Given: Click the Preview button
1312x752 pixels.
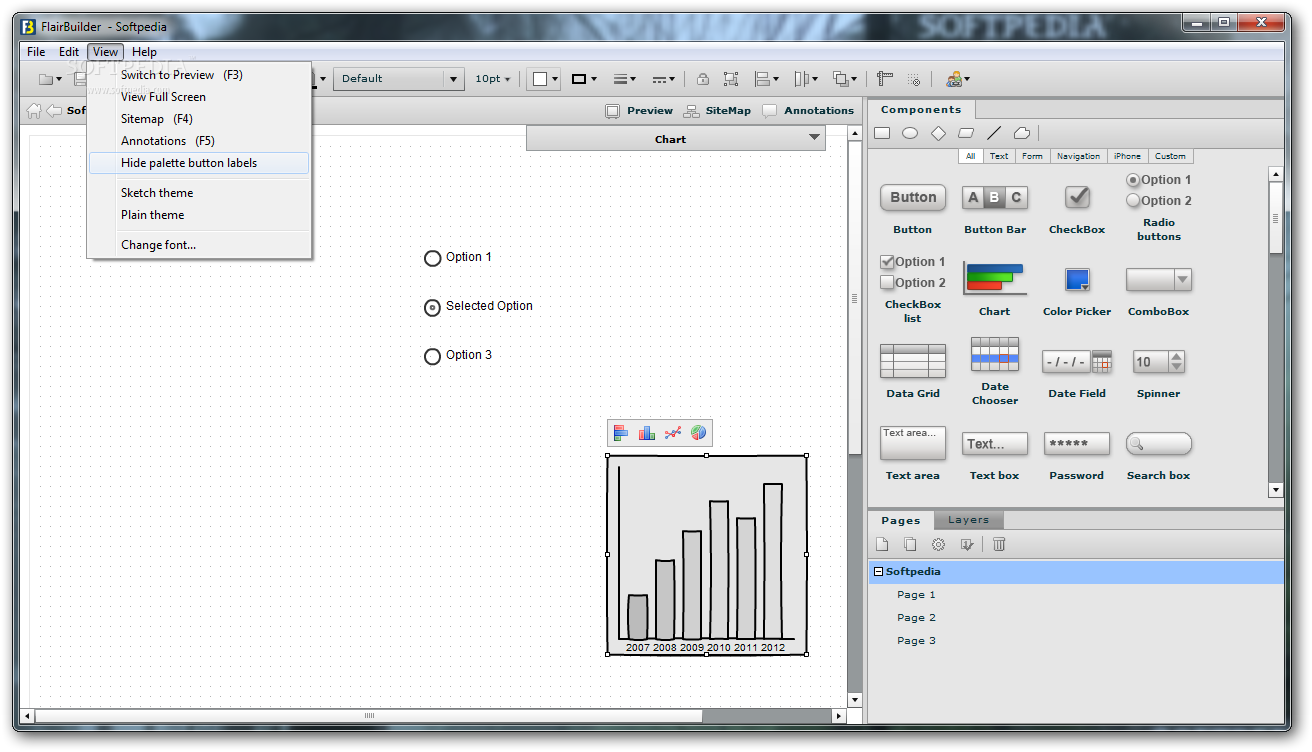Looking at the screenshot, I should (x=639, y=111).
